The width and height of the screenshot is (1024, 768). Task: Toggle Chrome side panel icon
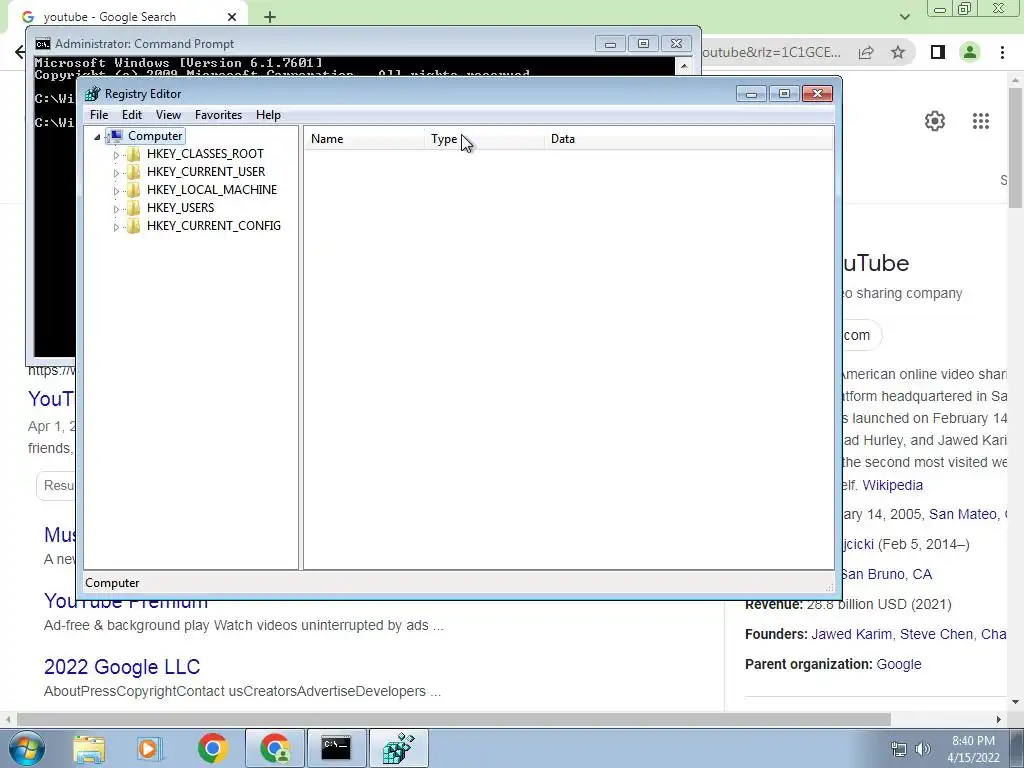pos(938,52)
